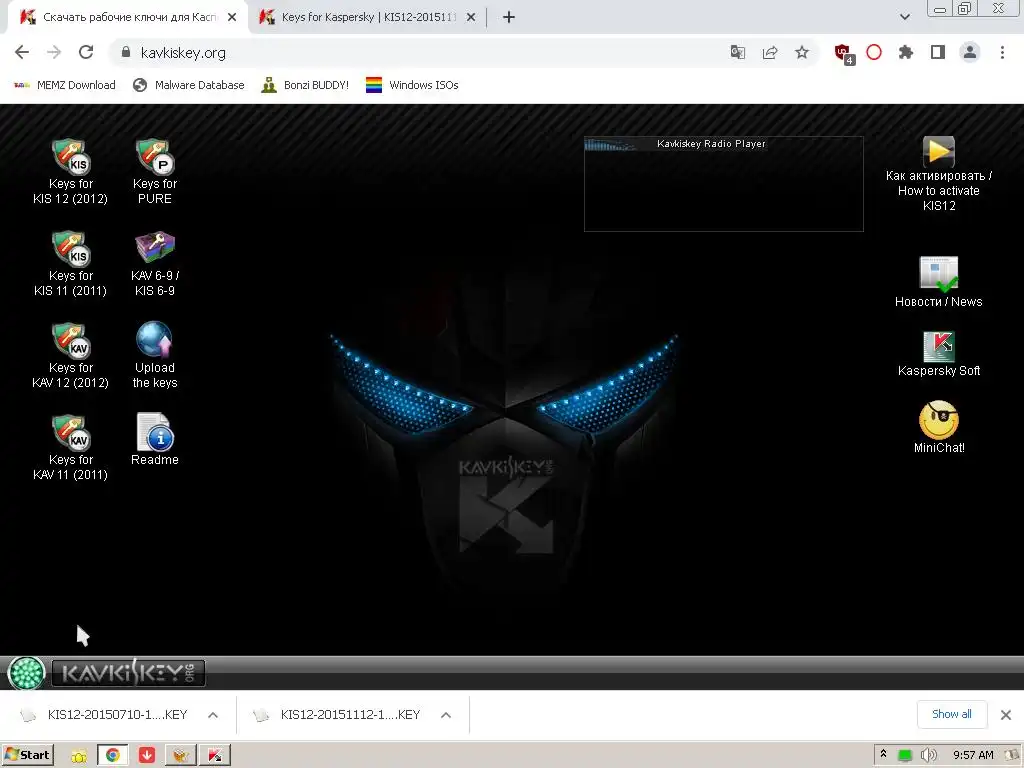Bookmark this page with the star
Viewport: 1024px width, 768px height.
pos(802,52)
